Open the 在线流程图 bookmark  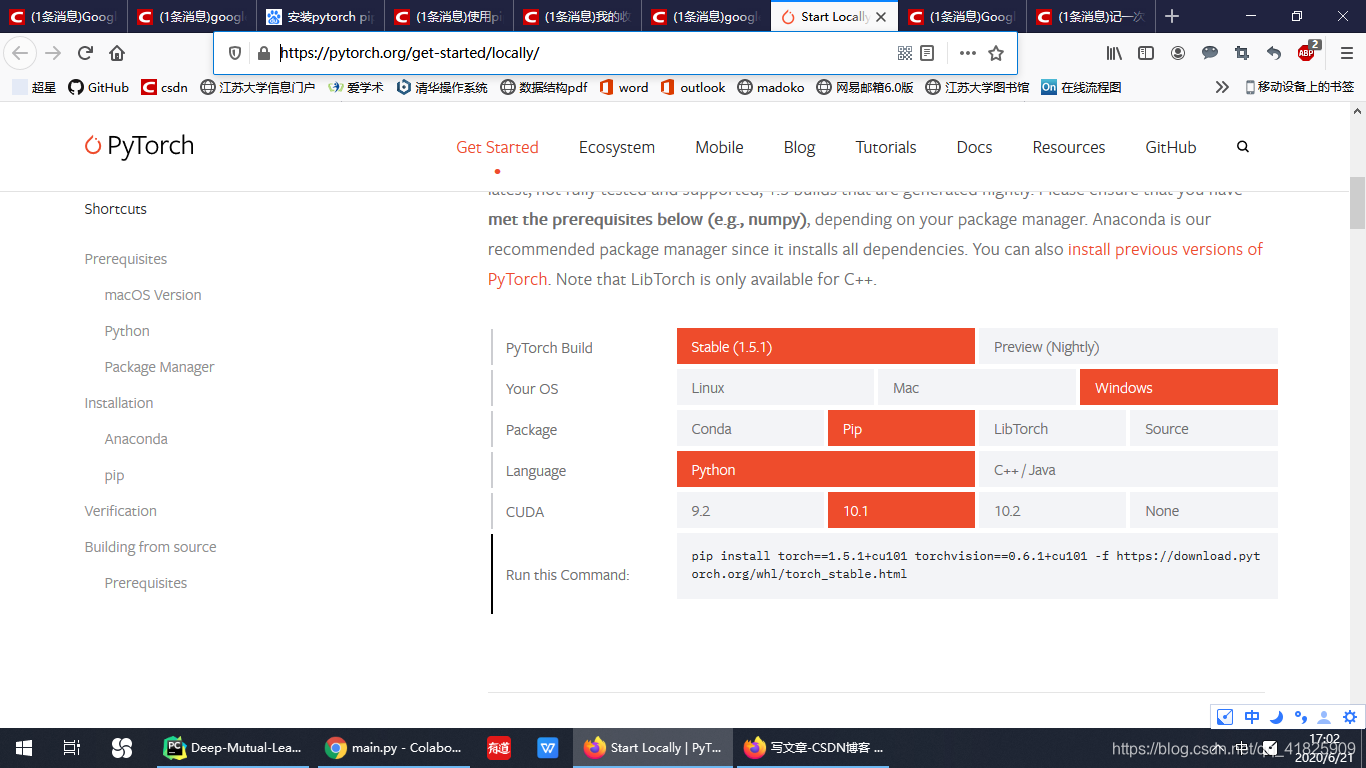[1081, 87]
